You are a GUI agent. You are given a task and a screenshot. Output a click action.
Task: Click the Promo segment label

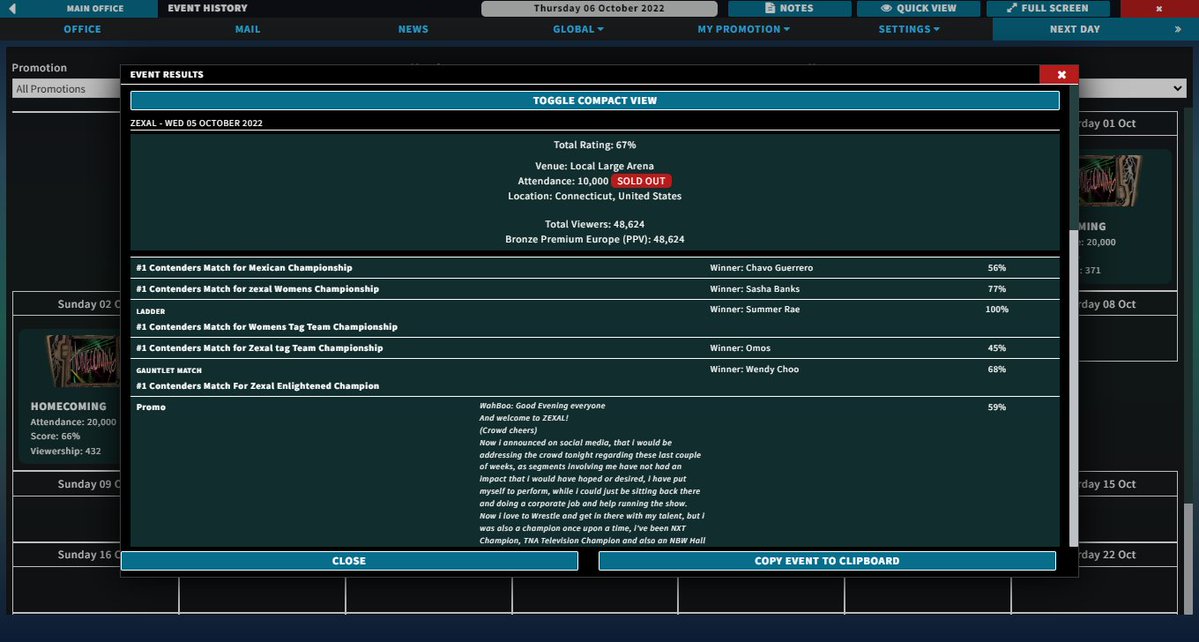click(x=151, y=407)
